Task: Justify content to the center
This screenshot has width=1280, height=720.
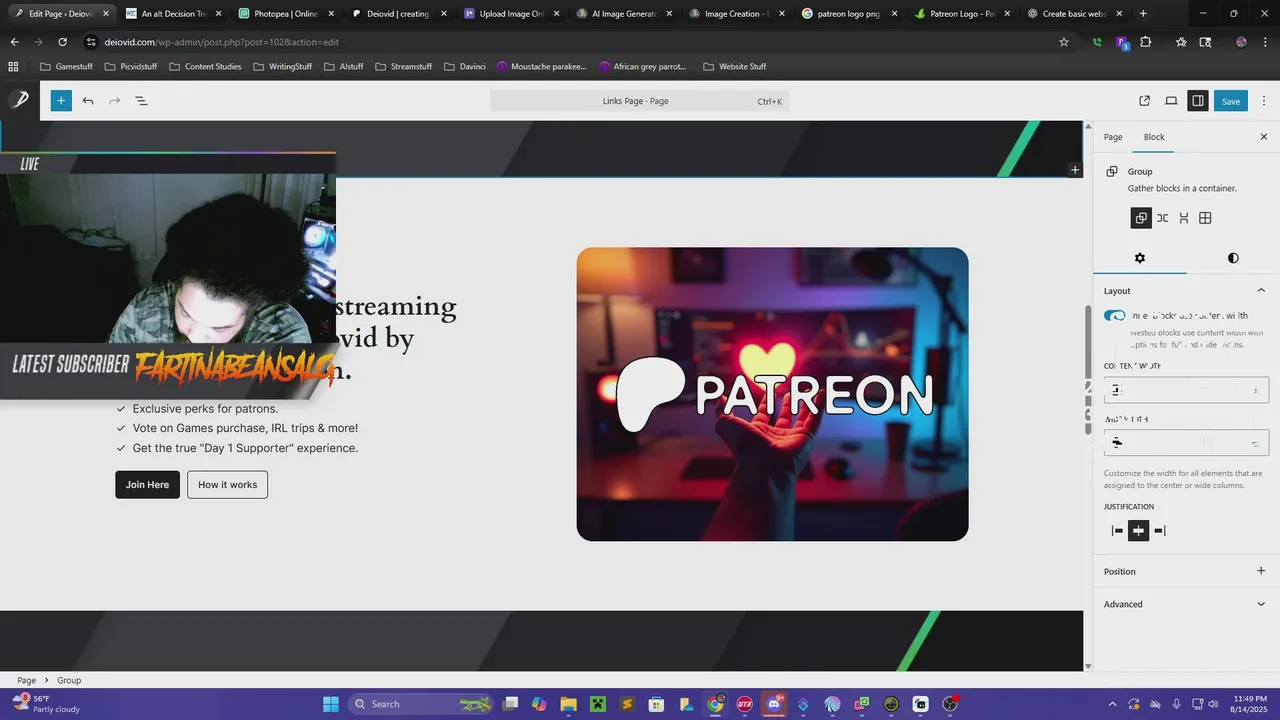Action: 1138,531
